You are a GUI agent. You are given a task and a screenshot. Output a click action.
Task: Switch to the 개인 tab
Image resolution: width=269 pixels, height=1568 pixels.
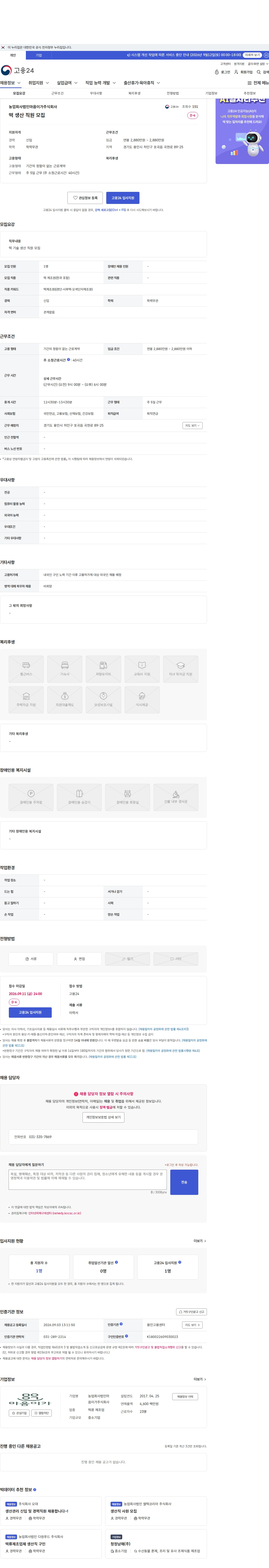point(13,55)
